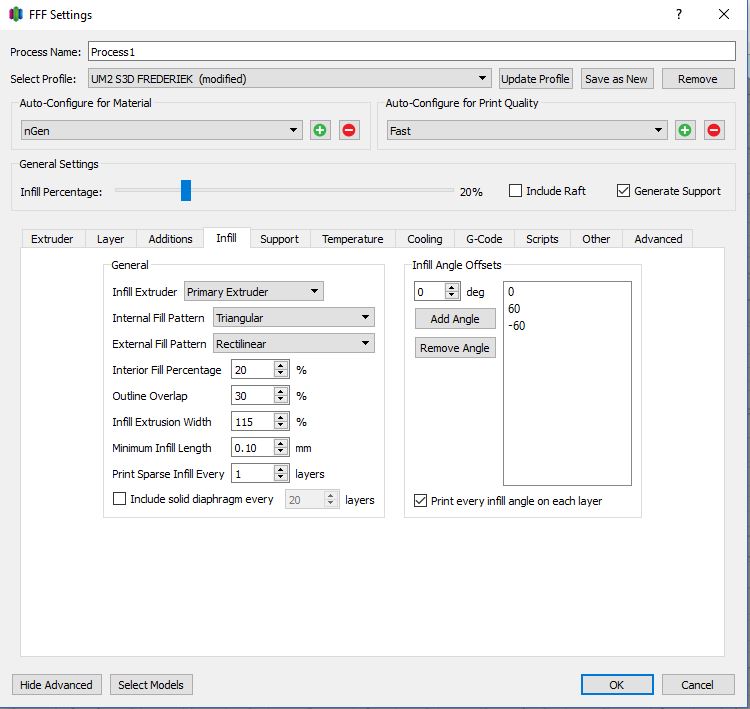Open the Infill Extruder dropdown
This screenshot has width=750, height=709.
pos(254,292)
